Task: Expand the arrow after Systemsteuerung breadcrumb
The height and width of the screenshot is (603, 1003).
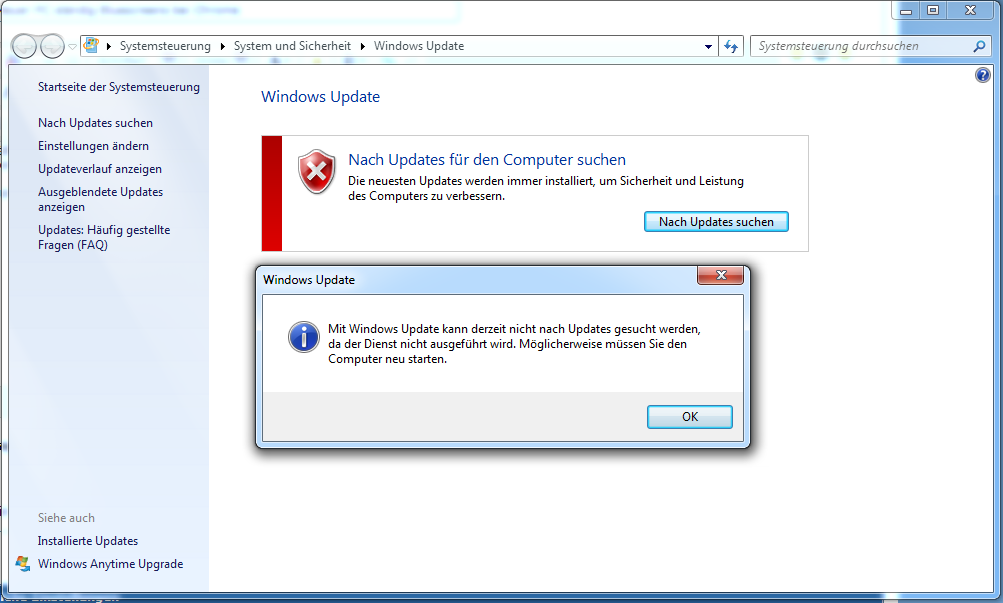Action: tap(223, 46)
